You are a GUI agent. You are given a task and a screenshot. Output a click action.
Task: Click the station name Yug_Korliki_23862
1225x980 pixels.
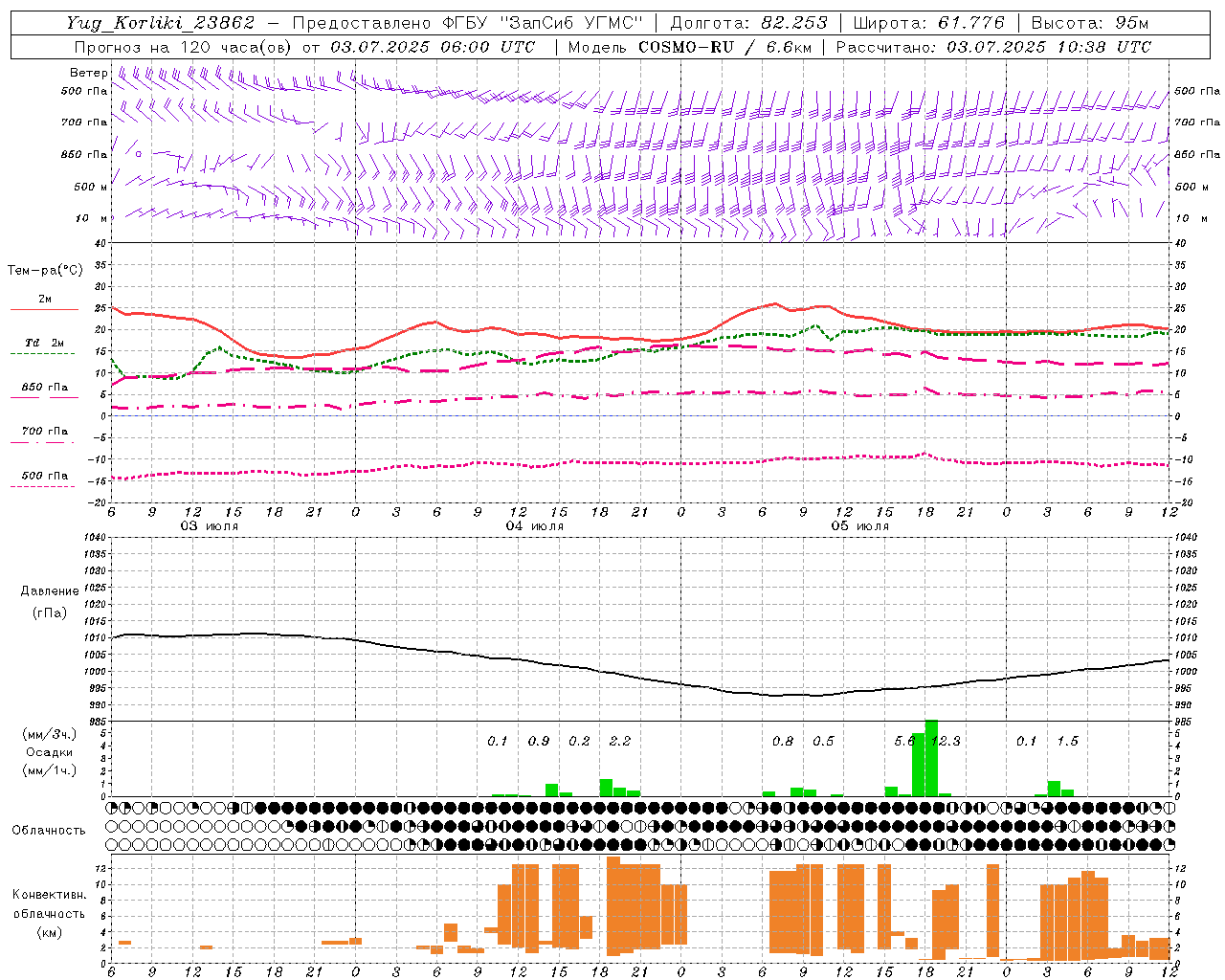161,23
